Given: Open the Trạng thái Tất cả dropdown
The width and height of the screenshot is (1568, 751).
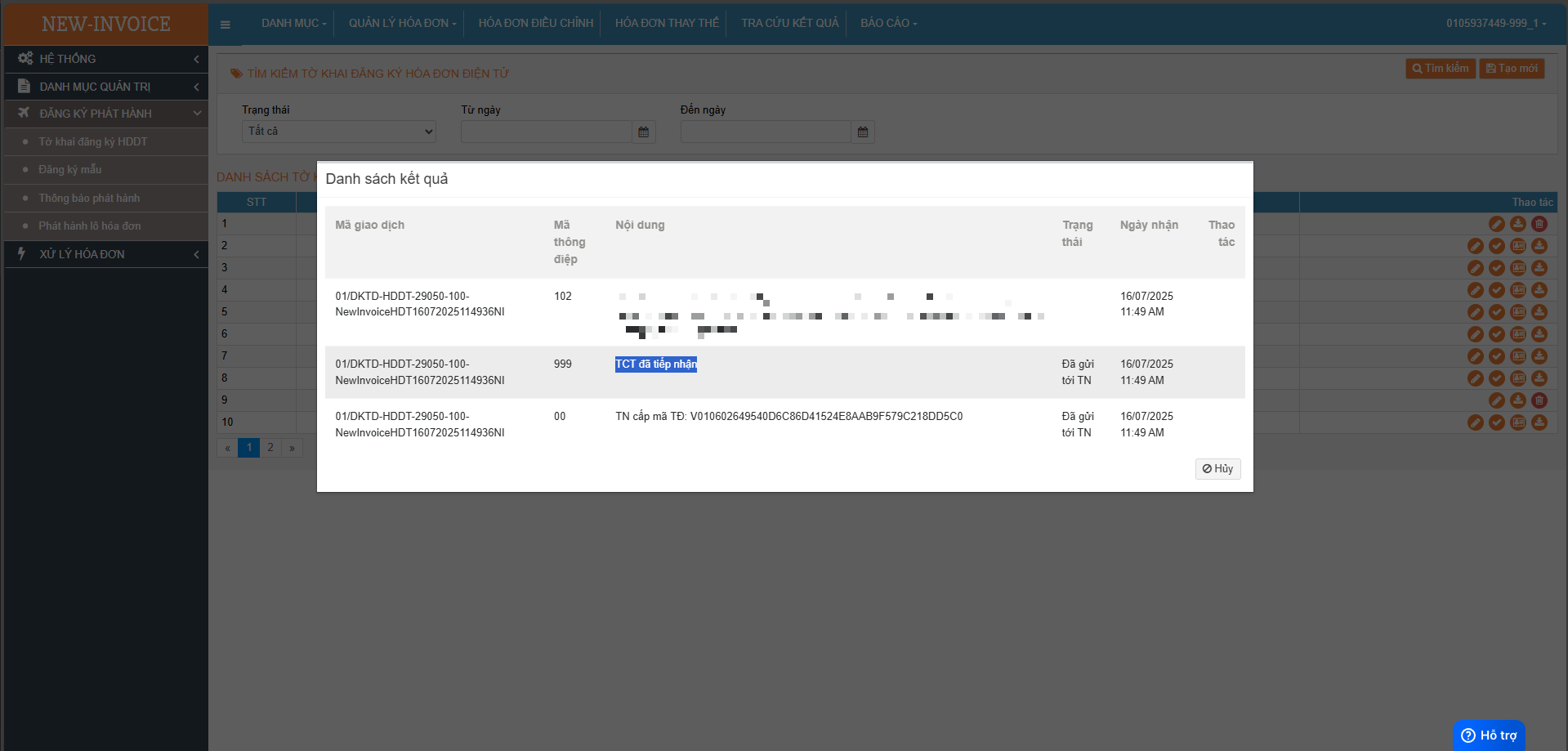Looking at the screenshot, I should click(339, 132).
